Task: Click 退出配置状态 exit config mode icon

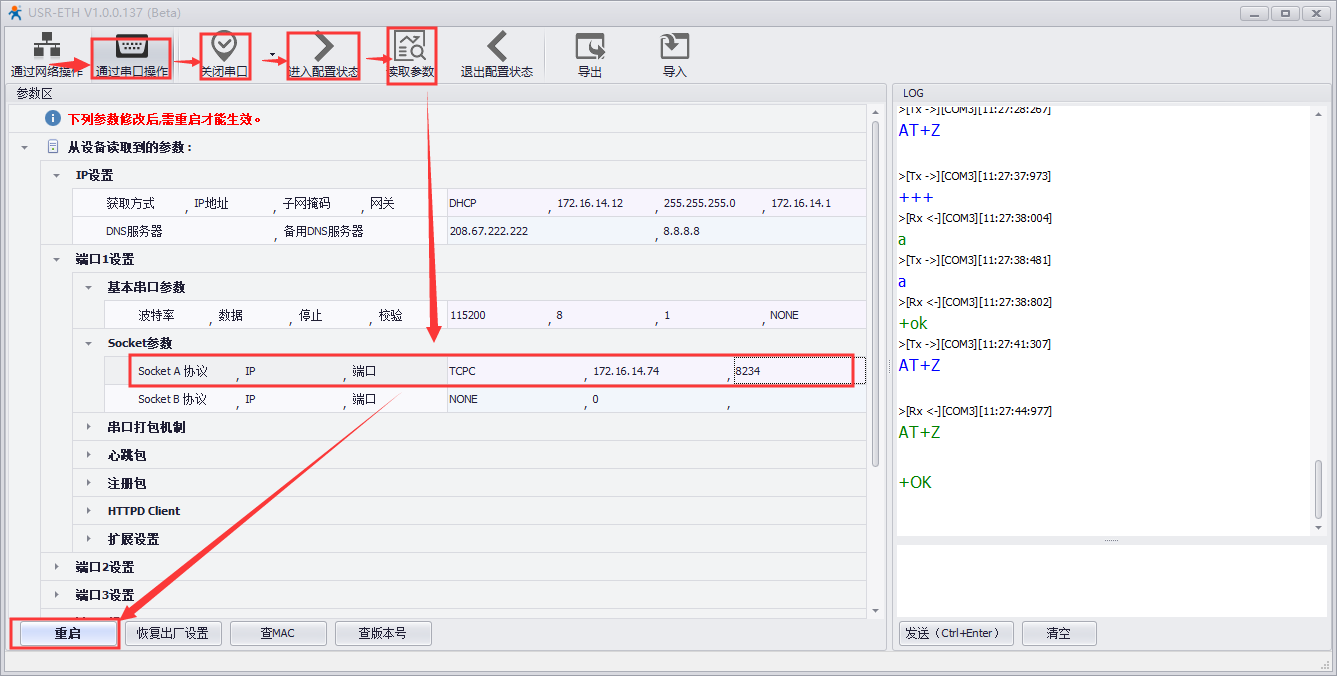Action: click(496, 54)
